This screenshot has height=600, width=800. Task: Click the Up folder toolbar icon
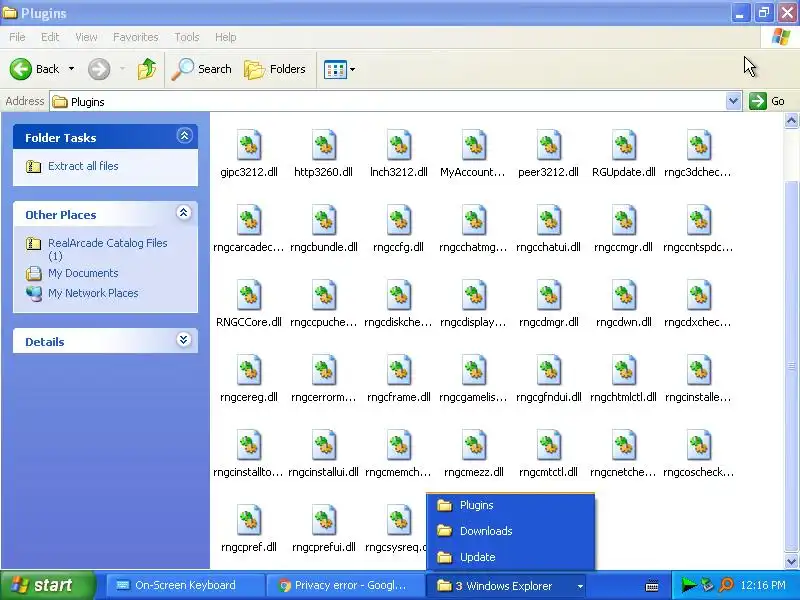(x=147, y=69)
